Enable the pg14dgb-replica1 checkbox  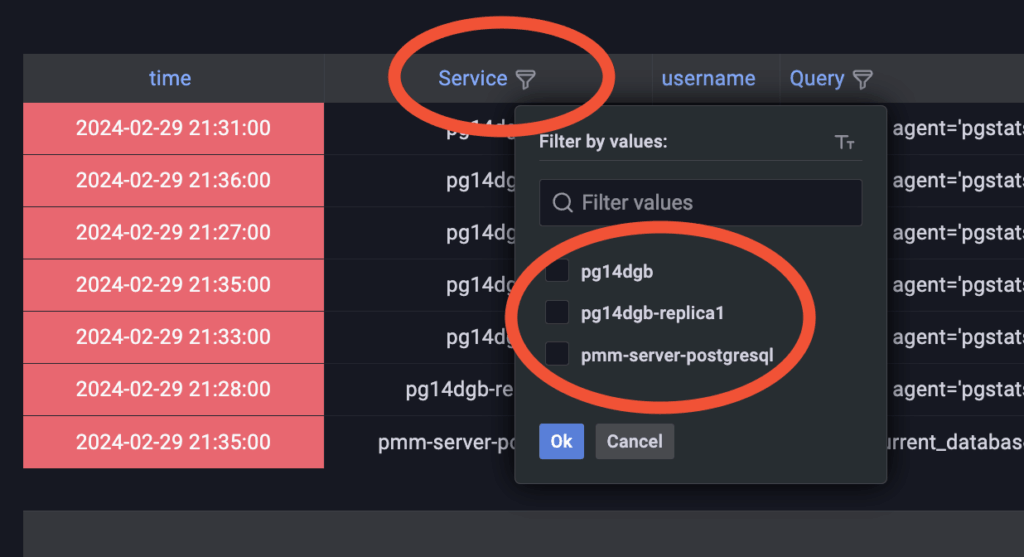pos(558,313)
